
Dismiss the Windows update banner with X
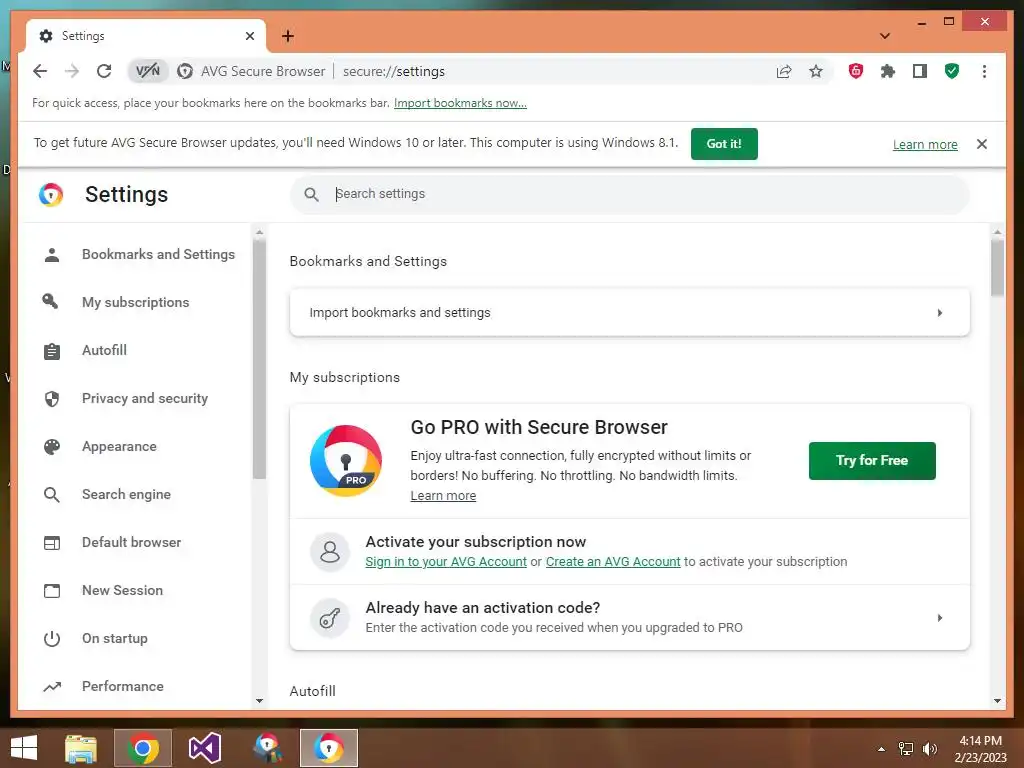(x=982, y=144)
